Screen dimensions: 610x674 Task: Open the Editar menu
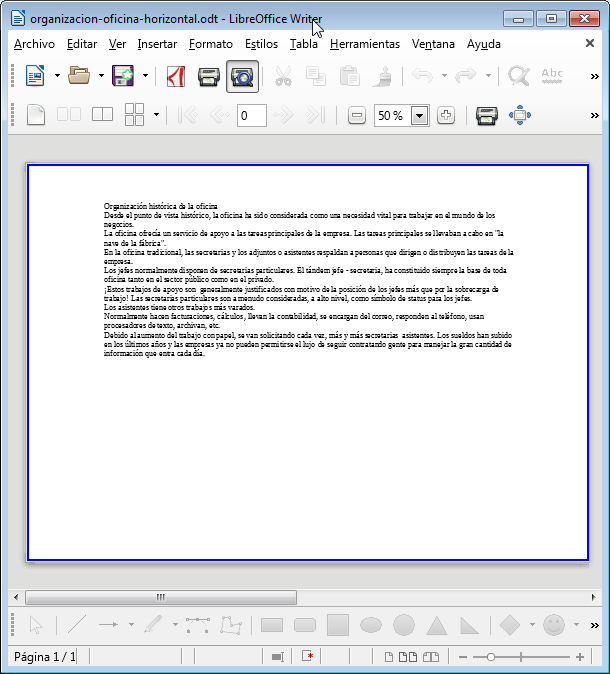tap(82, 44)
